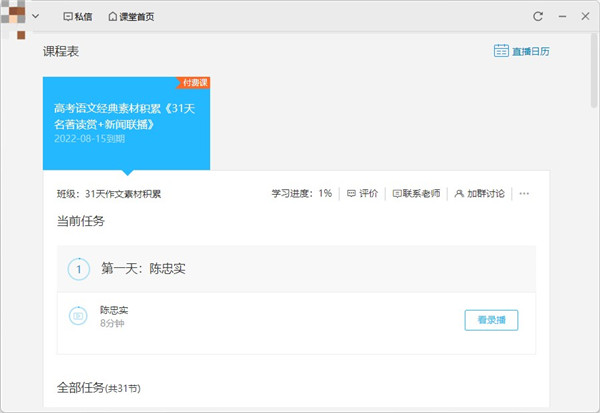
Task: Click 联系老师 contact teacher
Action: click(416, 193)
